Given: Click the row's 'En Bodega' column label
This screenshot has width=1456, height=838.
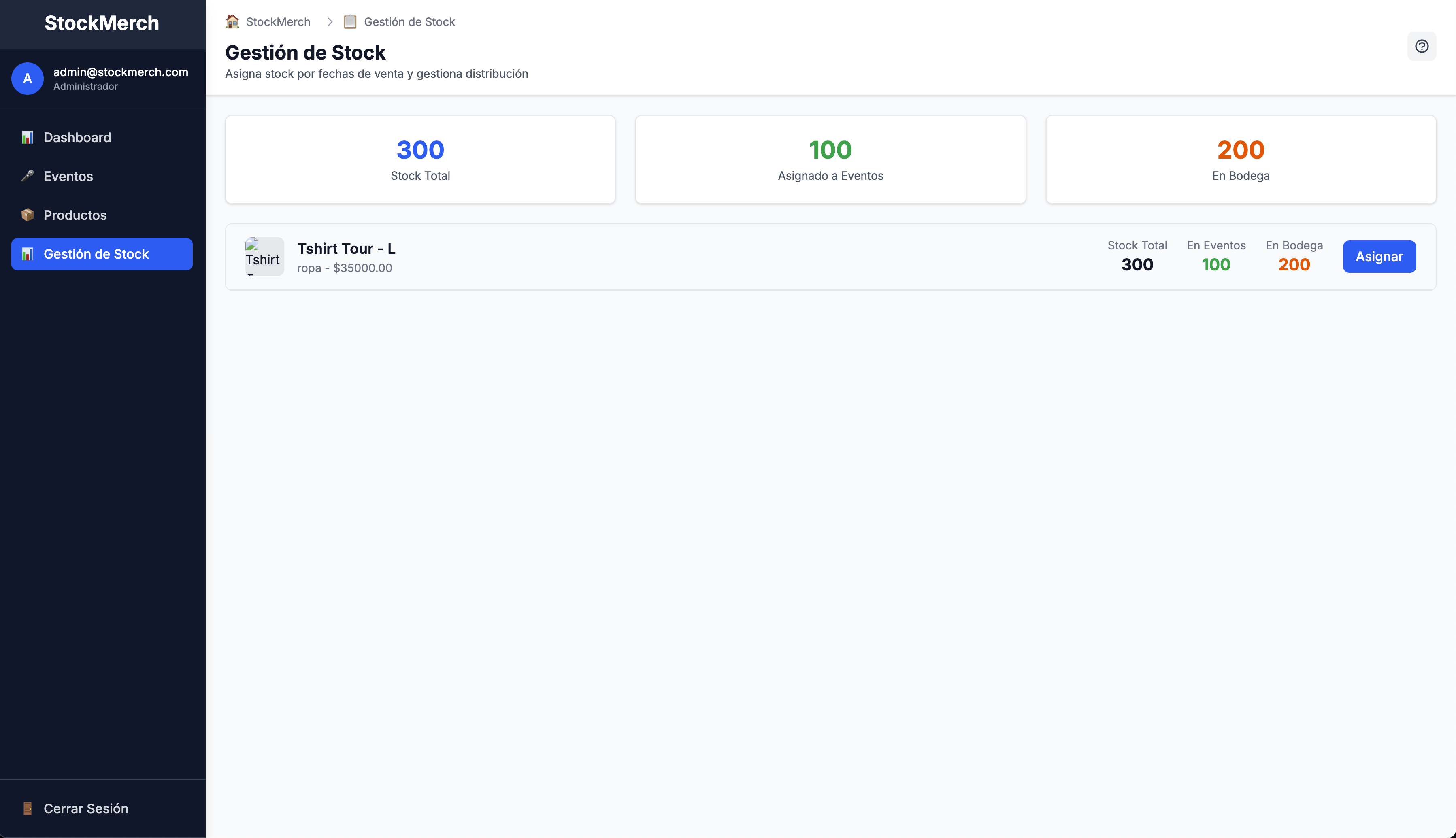Looking at the screenshot, I should (1294, 246).
